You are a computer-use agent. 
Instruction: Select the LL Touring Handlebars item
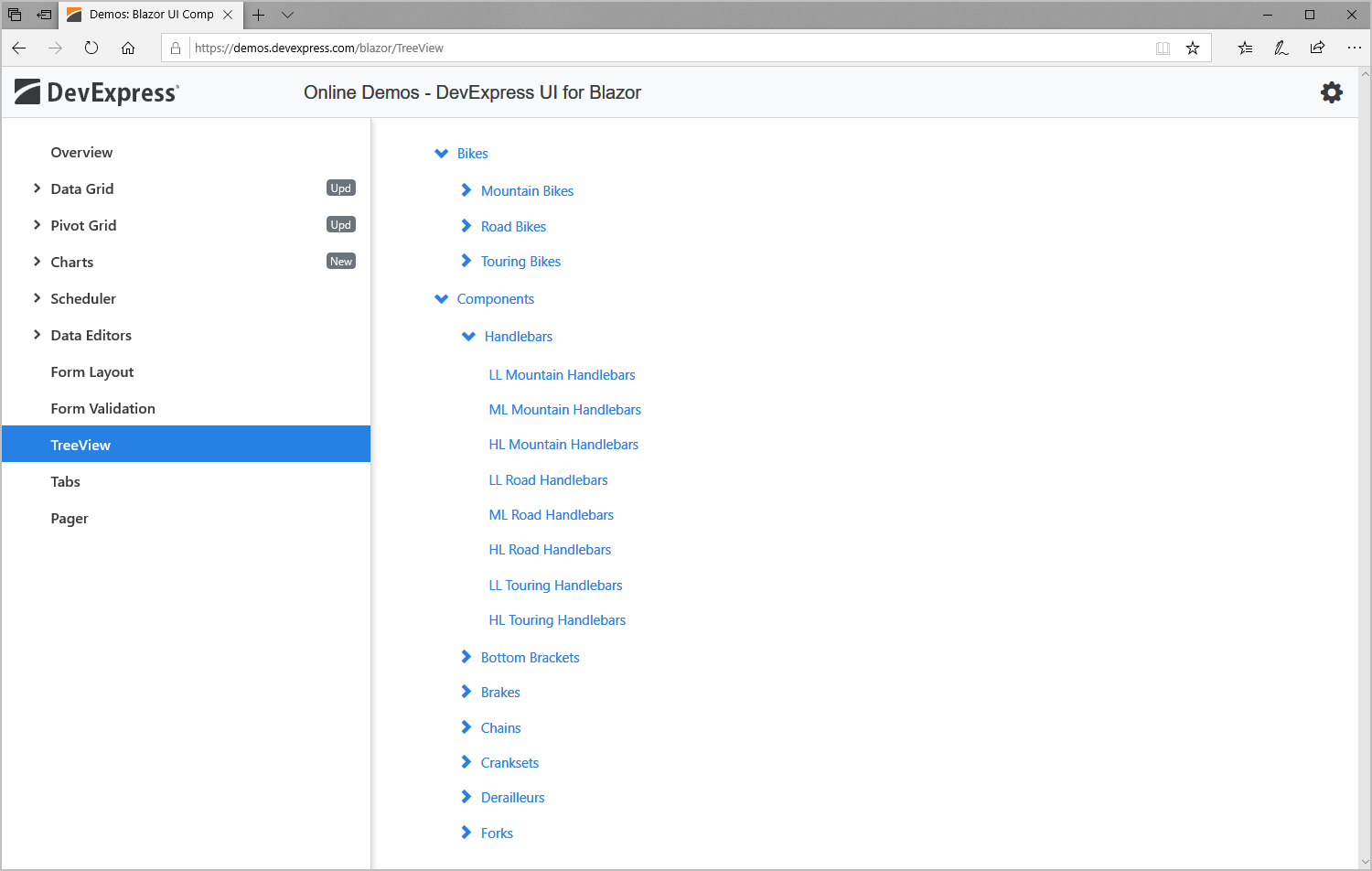click(555, 586)
